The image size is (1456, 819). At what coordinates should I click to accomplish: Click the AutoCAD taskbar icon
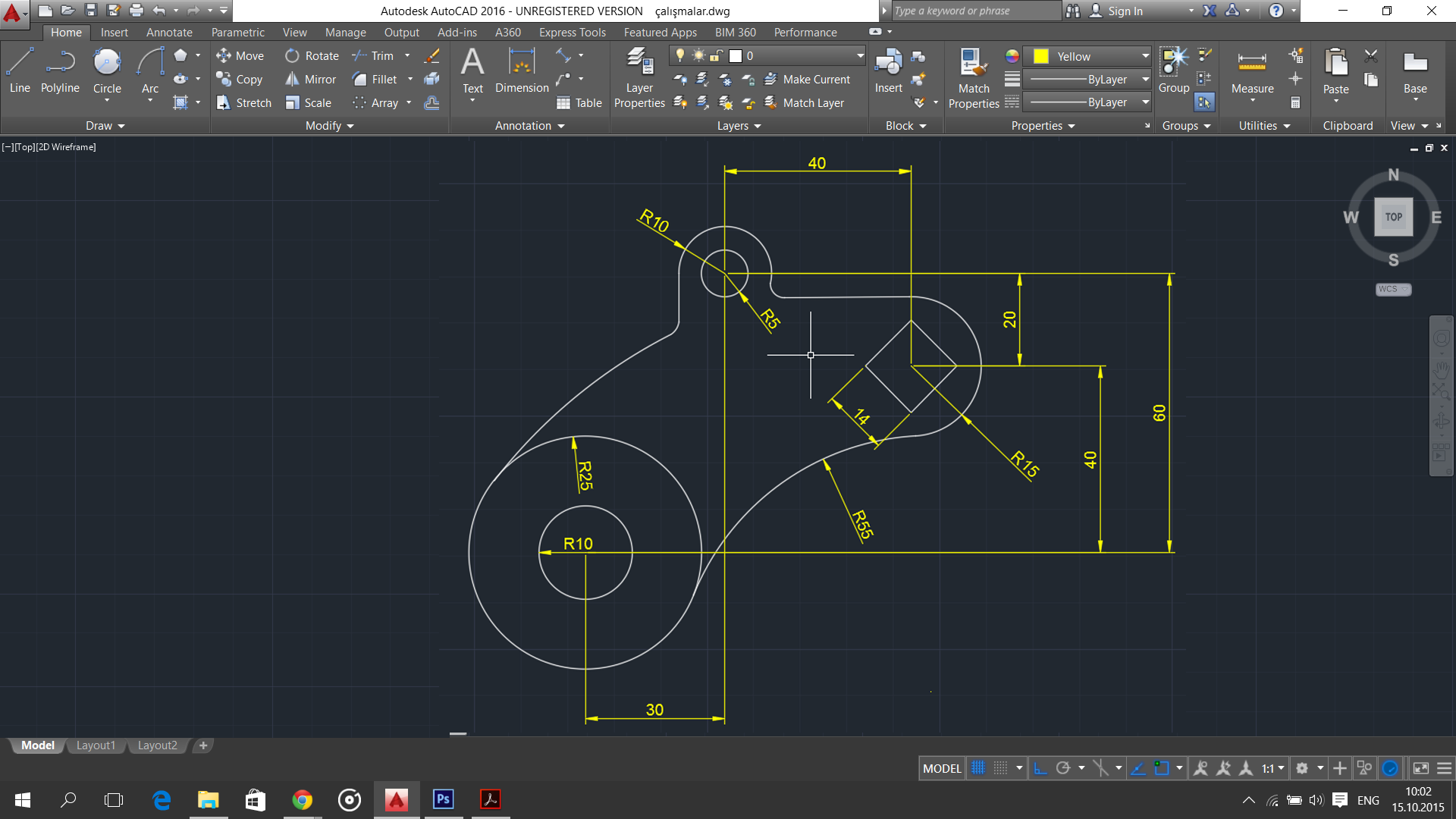coord(396,799)
